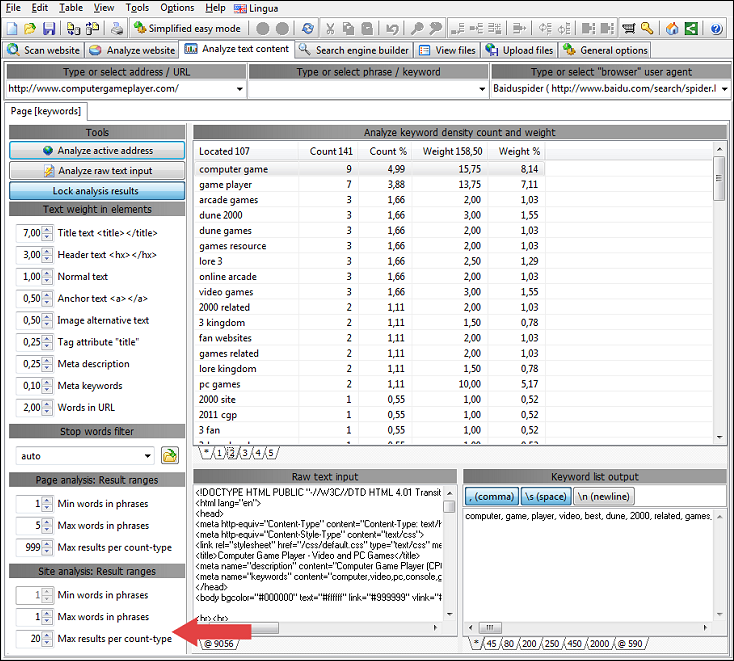Viewport: 734px width, 661px height.
Task: Select the 'pc games' keyword row
Action: 369,384
